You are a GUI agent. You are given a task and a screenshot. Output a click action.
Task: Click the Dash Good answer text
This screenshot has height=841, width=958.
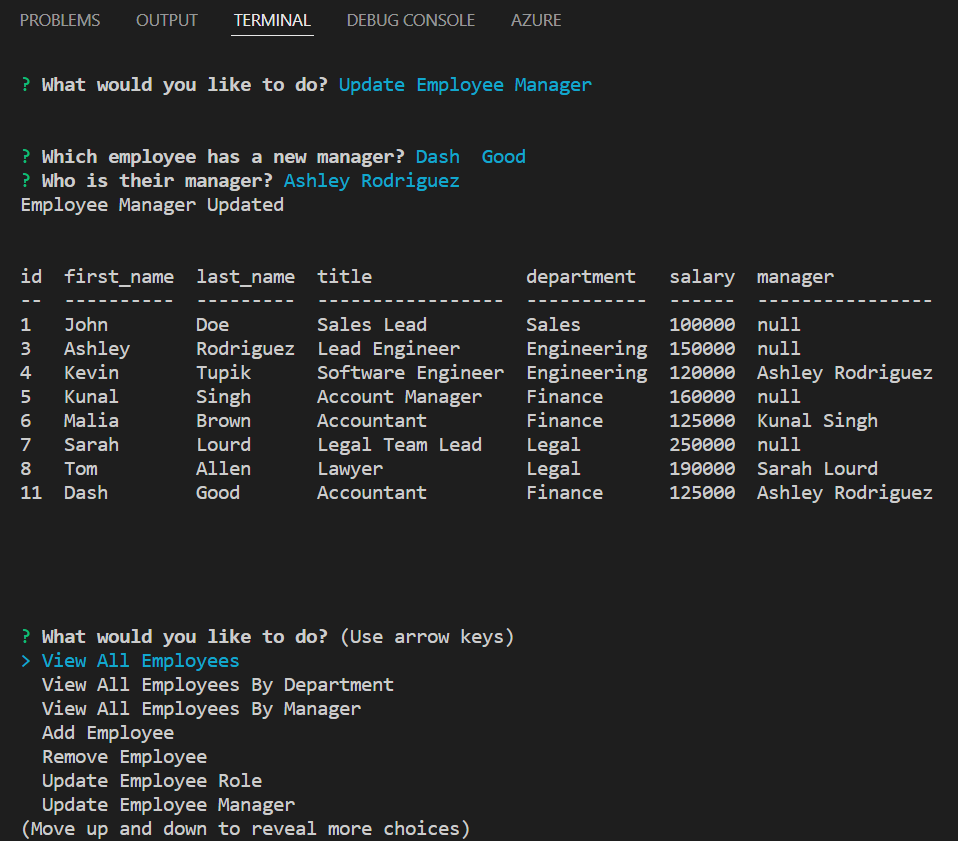pyautogui.click(x=470, y=157)
